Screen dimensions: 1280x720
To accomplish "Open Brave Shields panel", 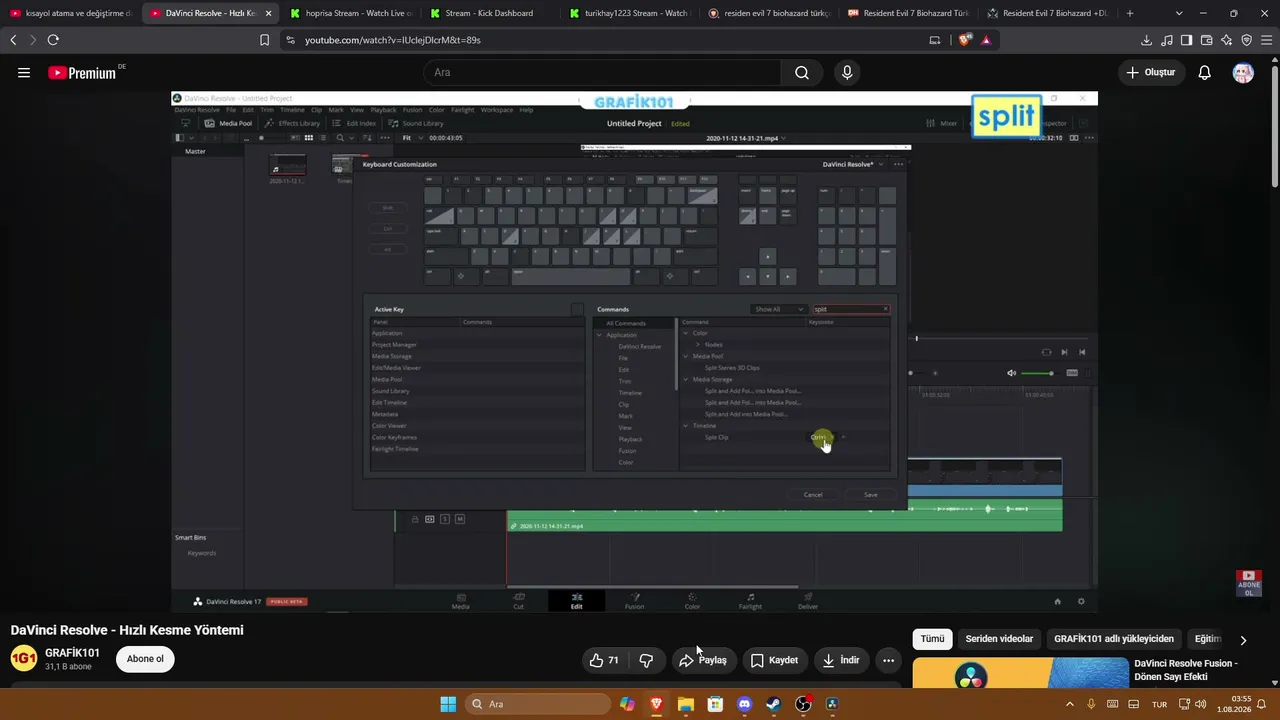I will (964, 40).
